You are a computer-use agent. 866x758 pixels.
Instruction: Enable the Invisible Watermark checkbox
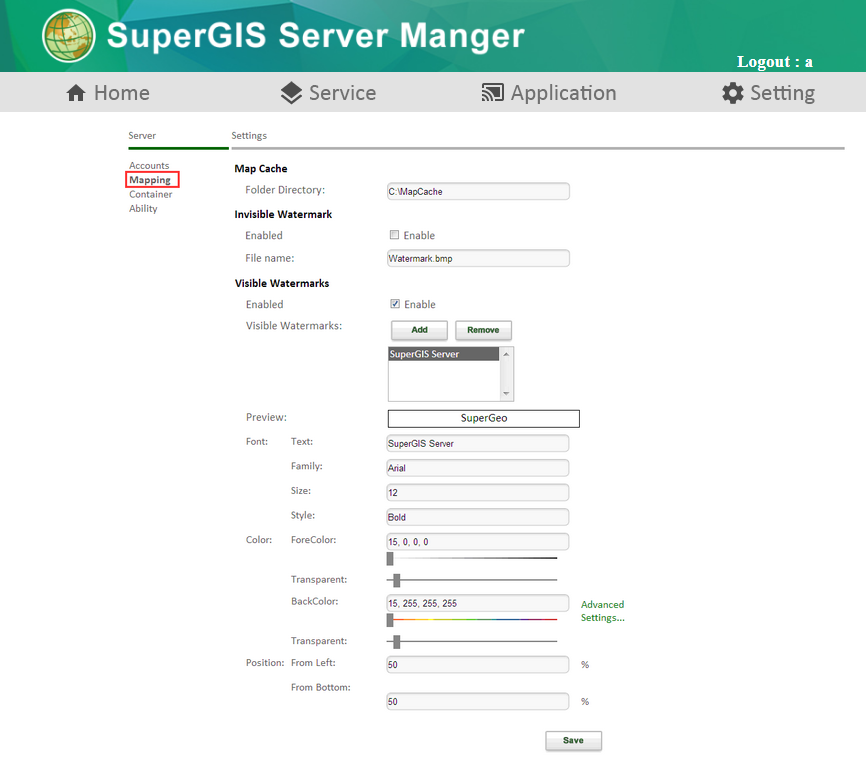pyautogui.click(x=394, y=235)
